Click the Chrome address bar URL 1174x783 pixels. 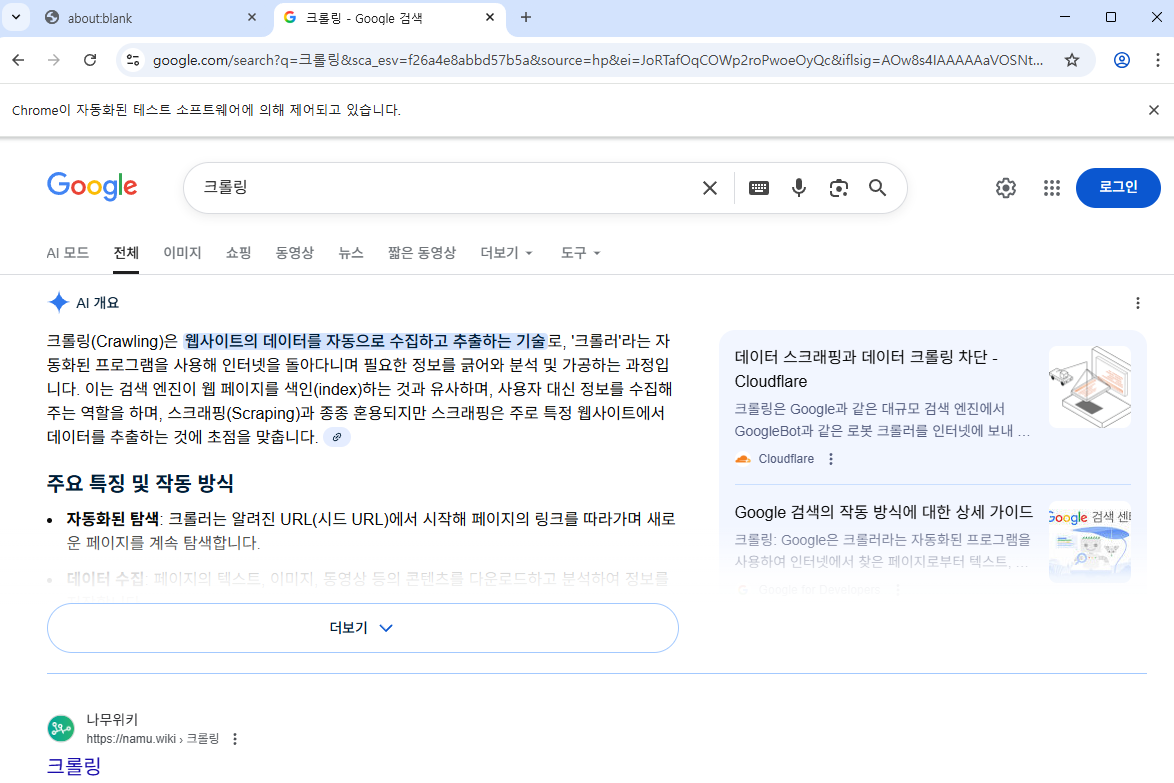(x=597, y=60)
